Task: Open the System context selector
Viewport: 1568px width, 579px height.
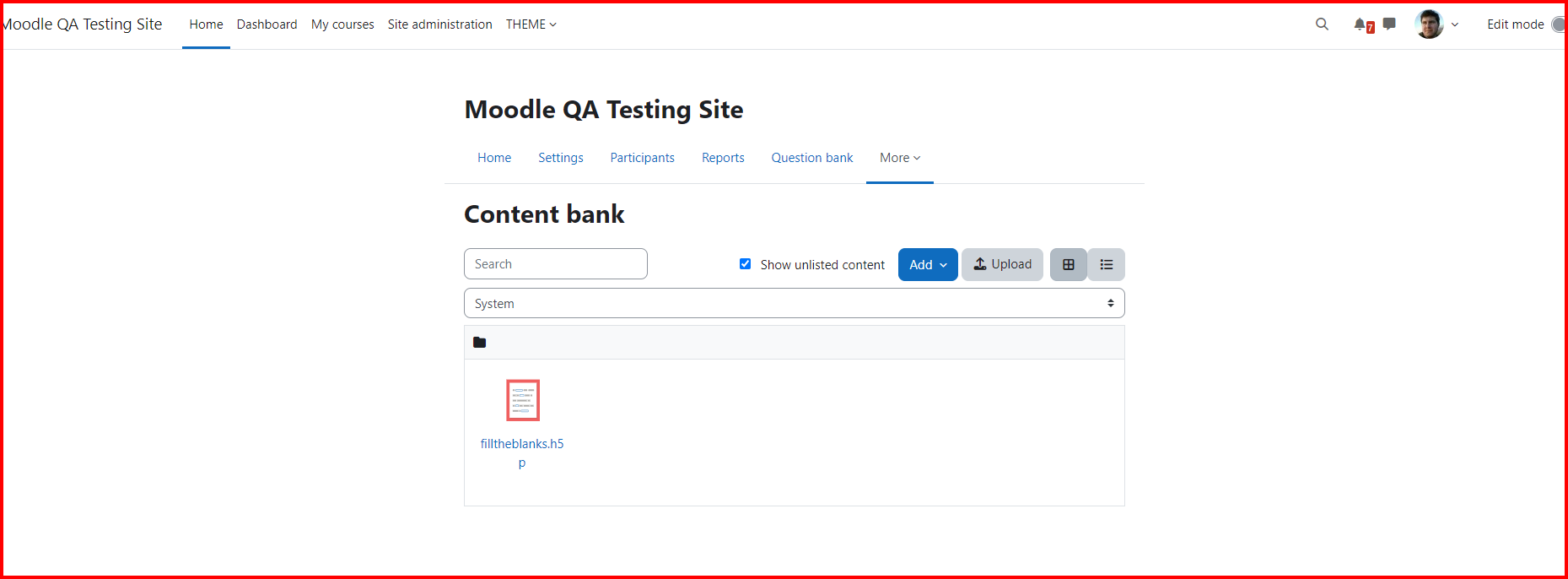Action: pyautogui.click(x=795, y=303)
